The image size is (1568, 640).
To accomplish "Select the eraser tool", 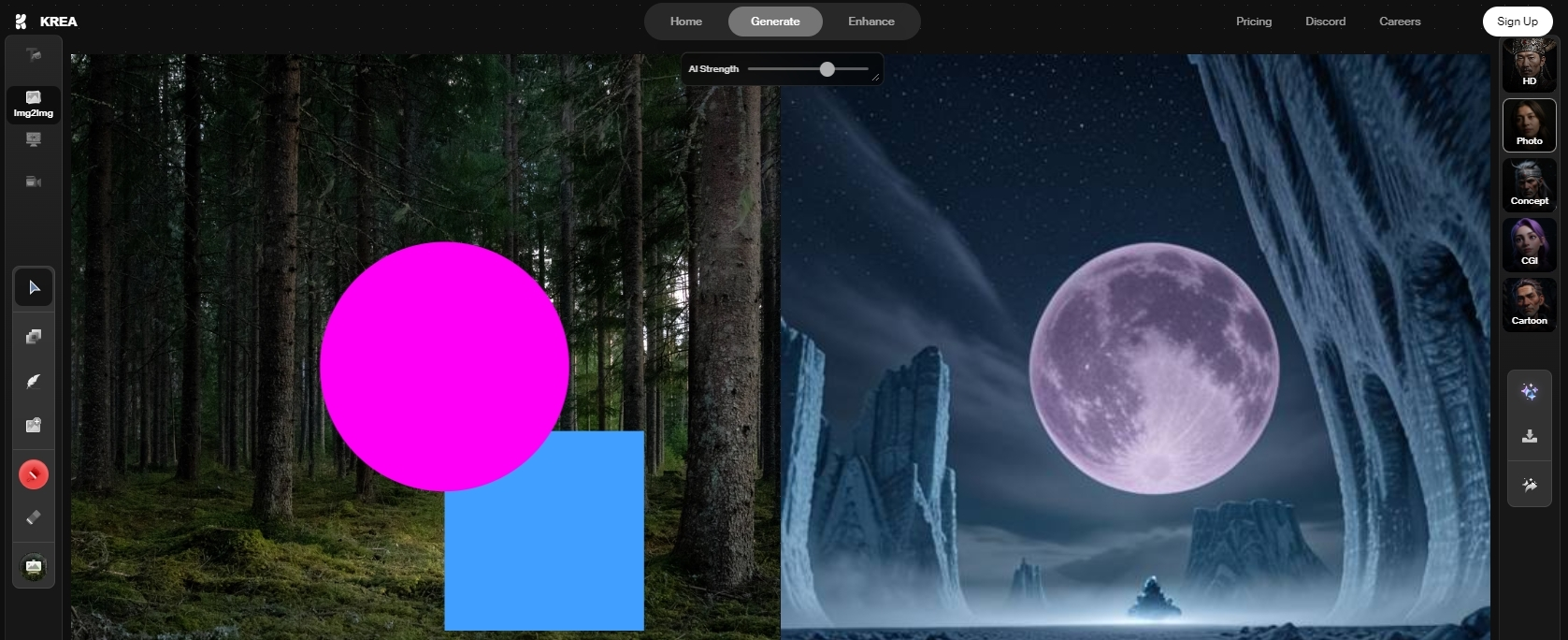I will tap(34, 517).
